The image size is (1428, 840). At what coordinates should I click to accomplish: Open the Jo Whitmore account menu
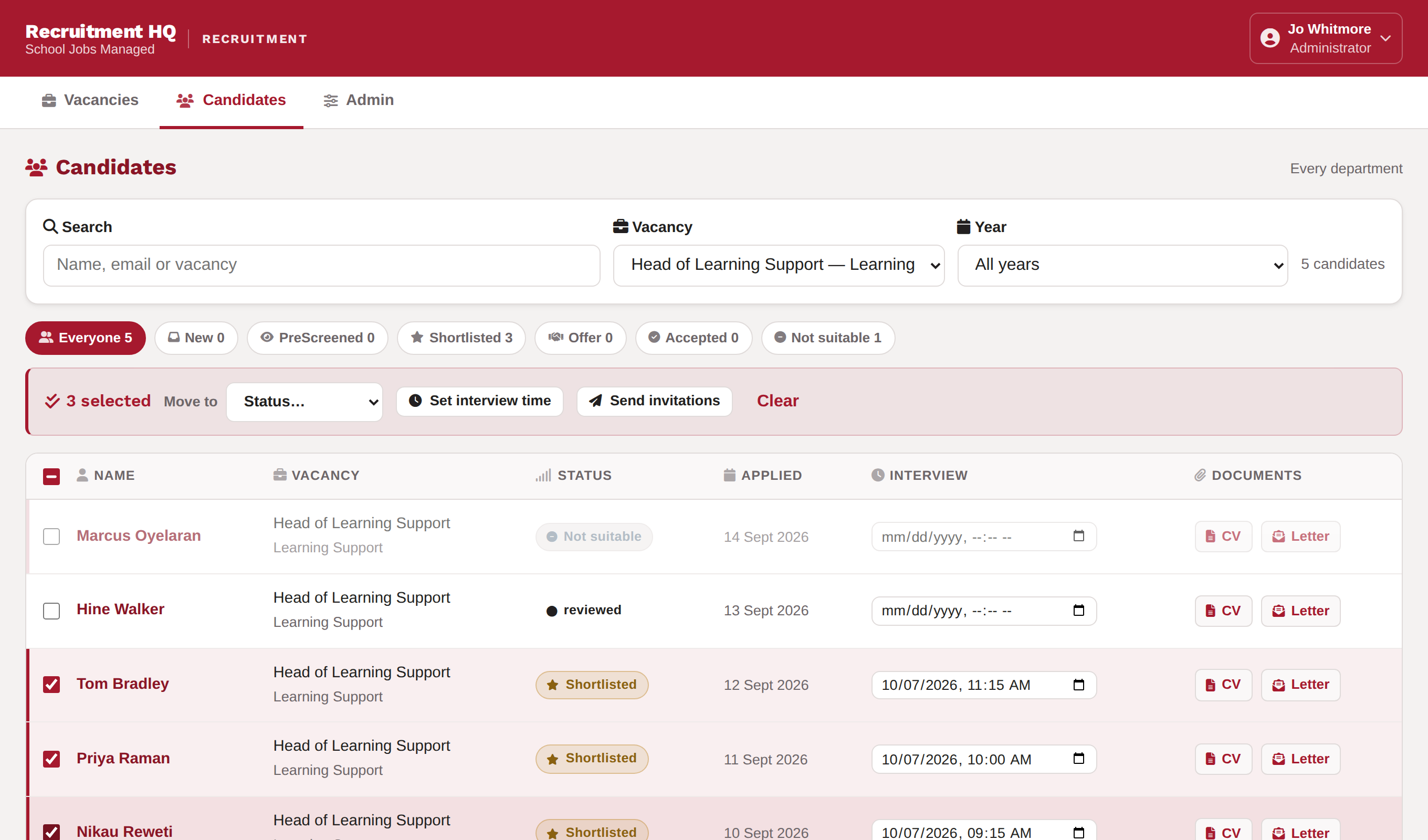pos(1326,38)
